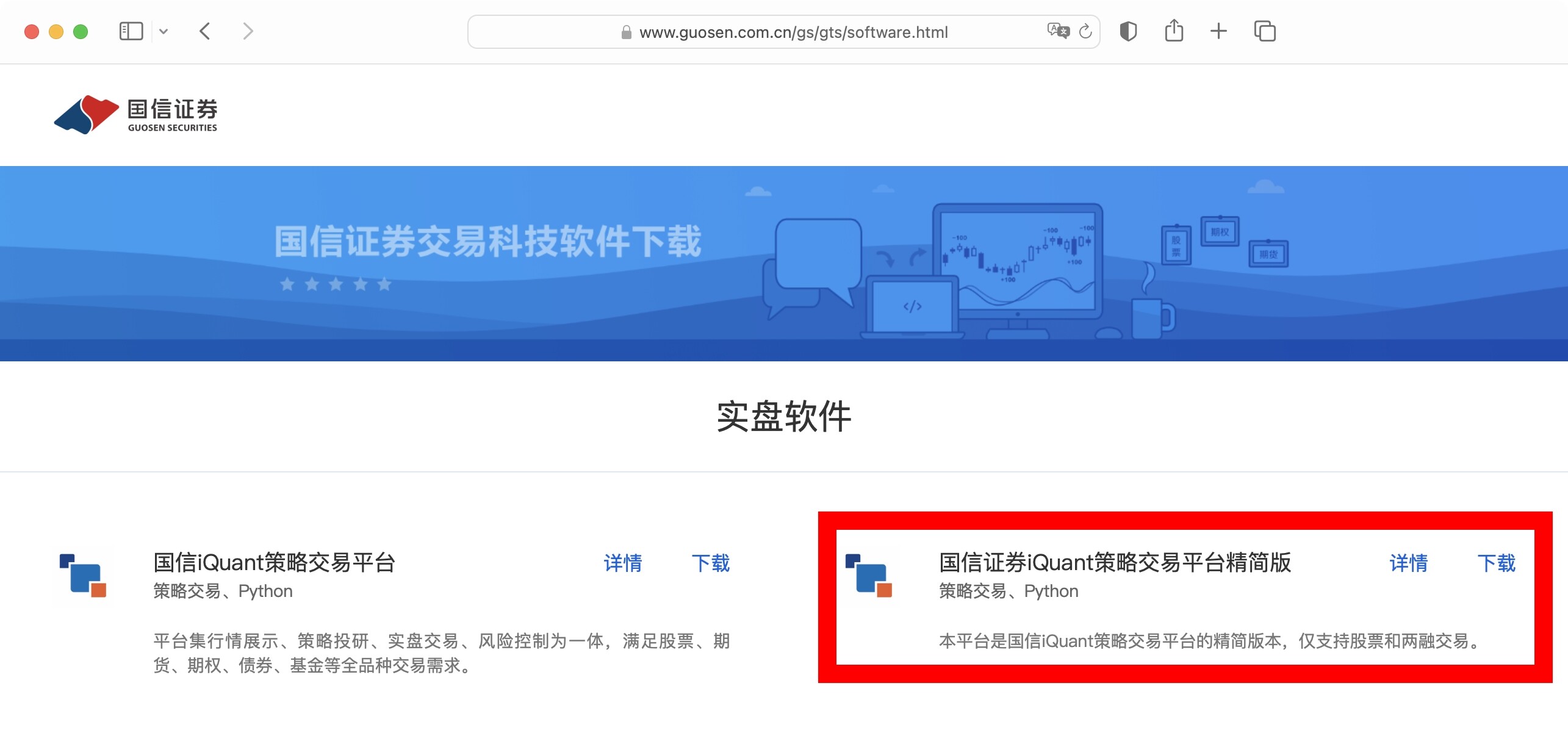Viewport: 1568px width, 741px height.
Task: Expand the sidebar options chevron
Action: tap(163, 31)
